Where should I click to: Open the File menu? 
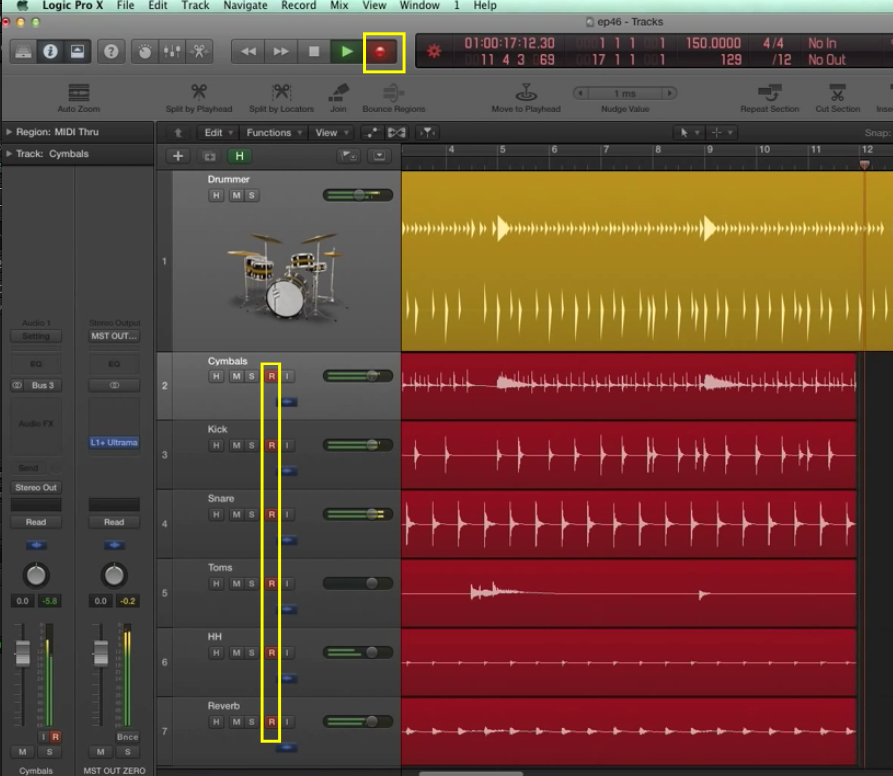pyautogui.click(x=125, y=6)
